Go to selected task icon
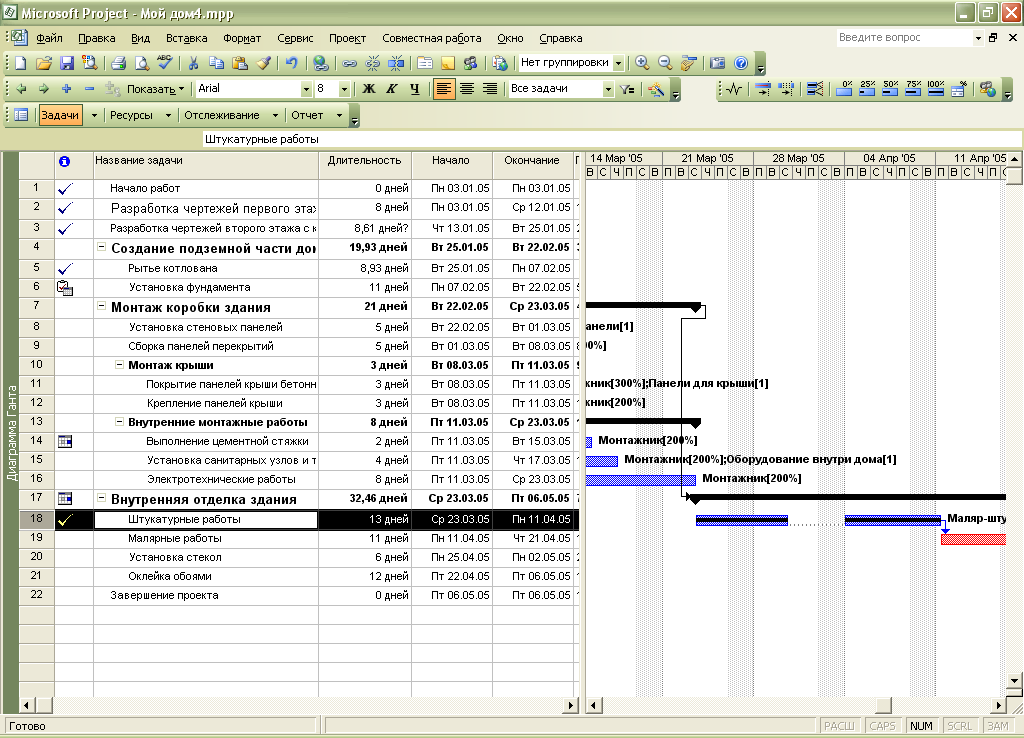 pyautogui.click(x=688, y=63)
